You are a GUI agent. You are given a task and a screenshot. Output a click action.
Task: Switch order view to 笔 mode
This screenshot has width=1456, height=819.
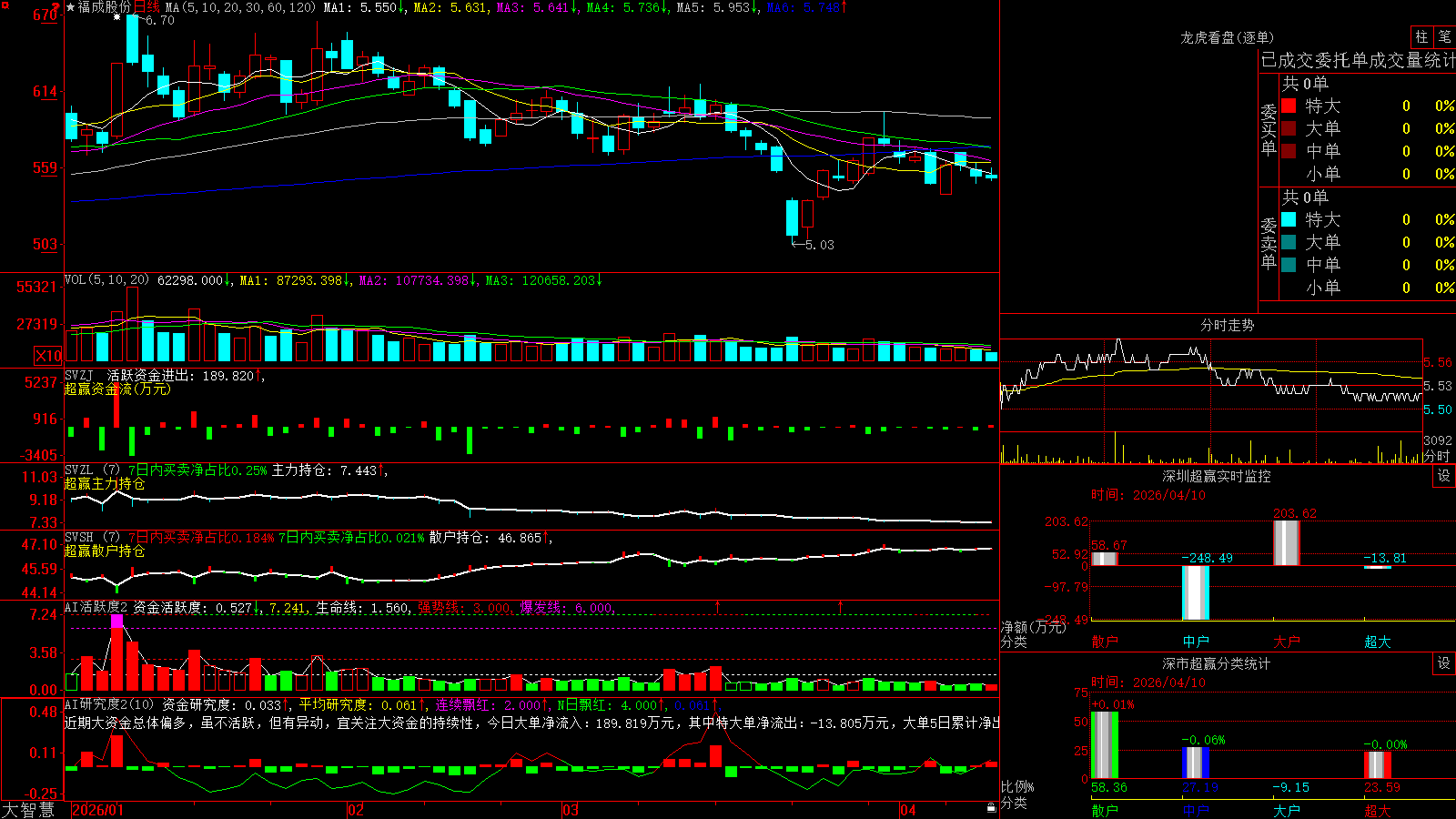pos(1445,36)
